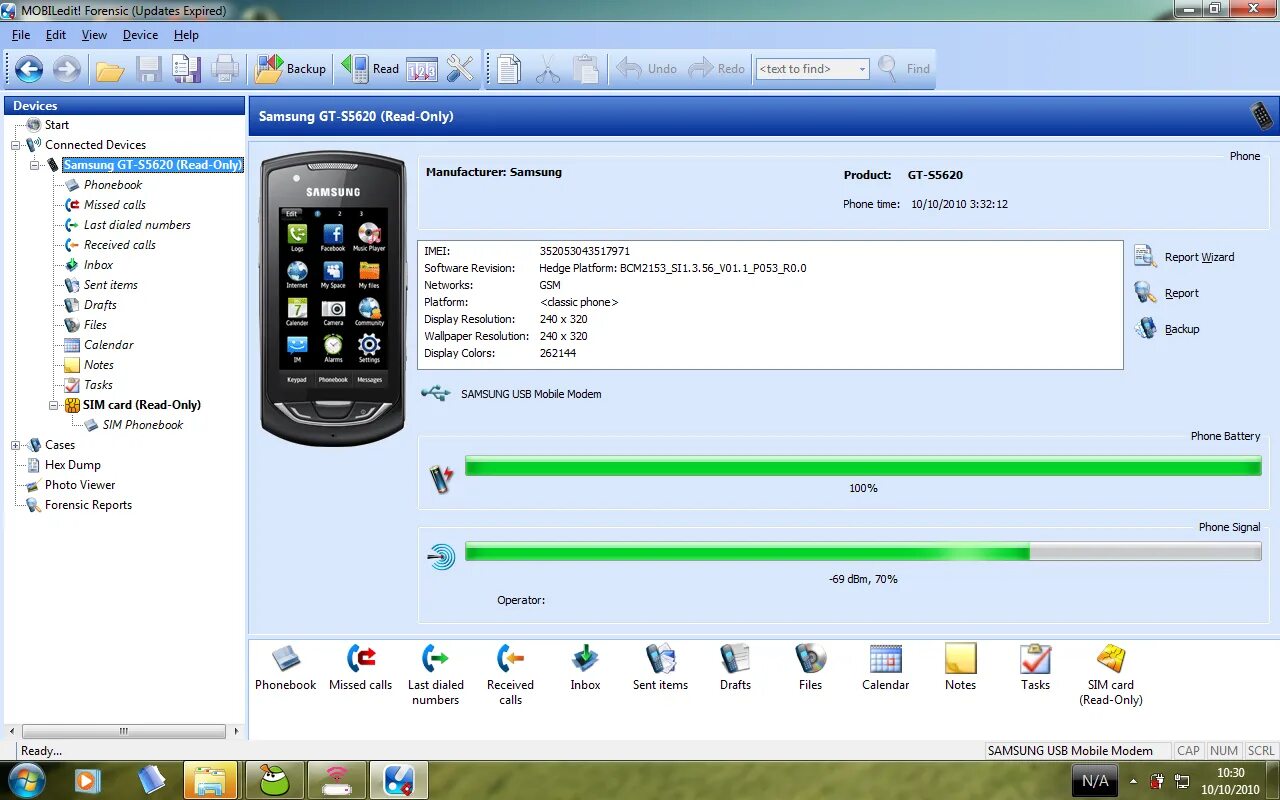Select Drafts in the Devices tree
The width and height of the screenshot is (1280, 800).
coord(100,305)
